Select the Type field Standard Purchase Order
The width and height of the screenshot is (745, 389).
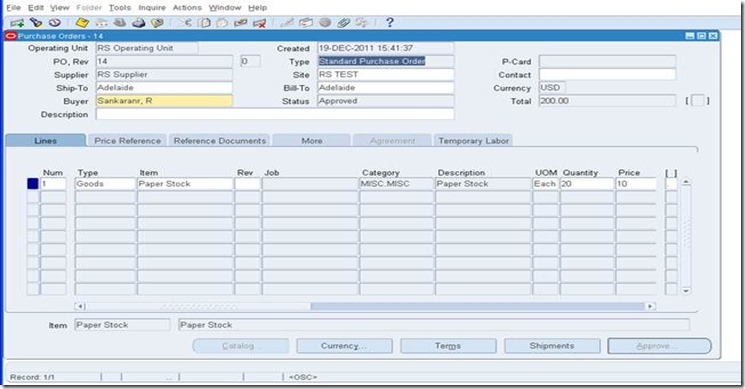click(386, 61)
